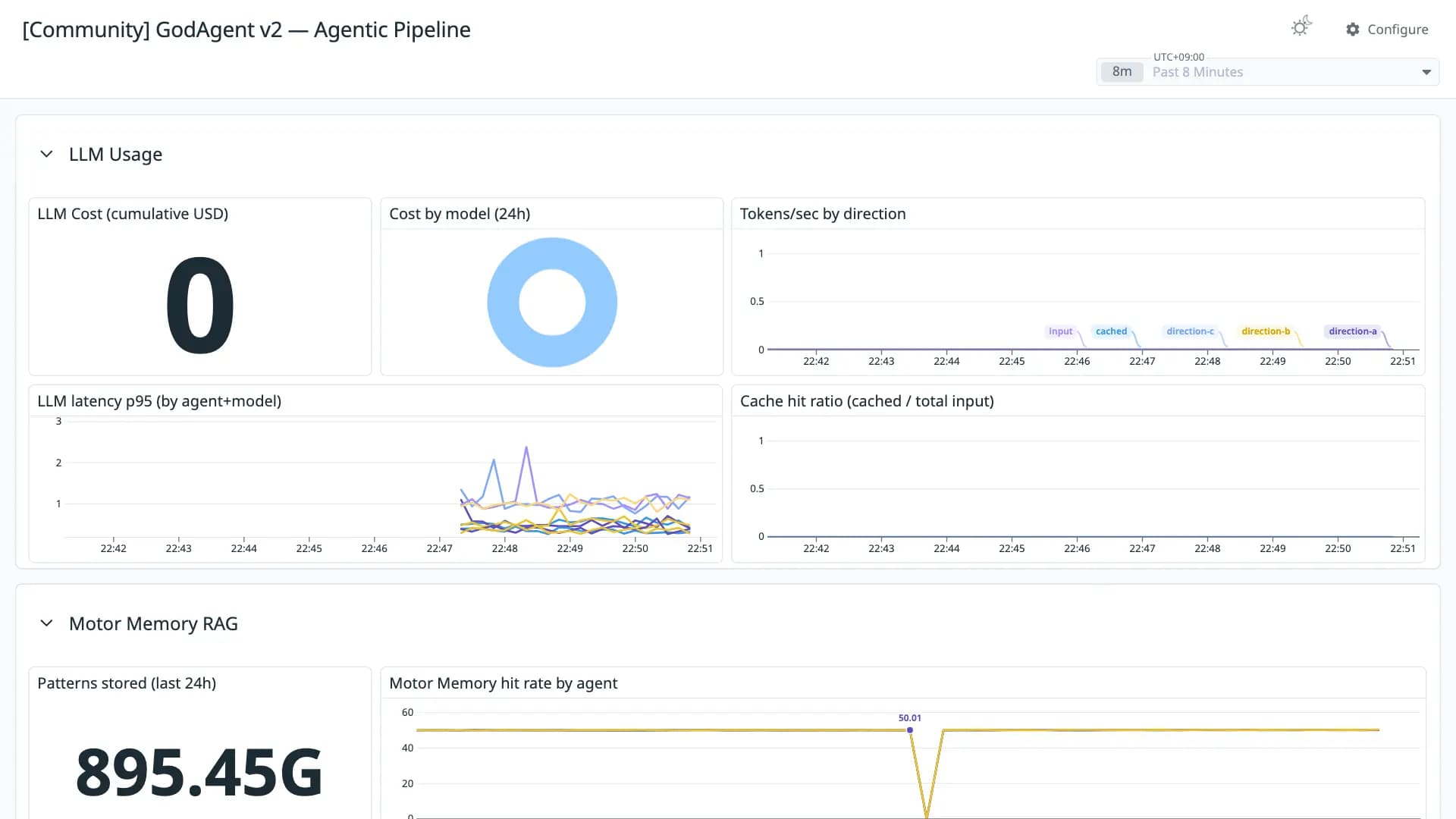The width and height of the screenshot is (1456, 819).
Task: Click the 50.01 data point marker
Action: tap(910, 730)
